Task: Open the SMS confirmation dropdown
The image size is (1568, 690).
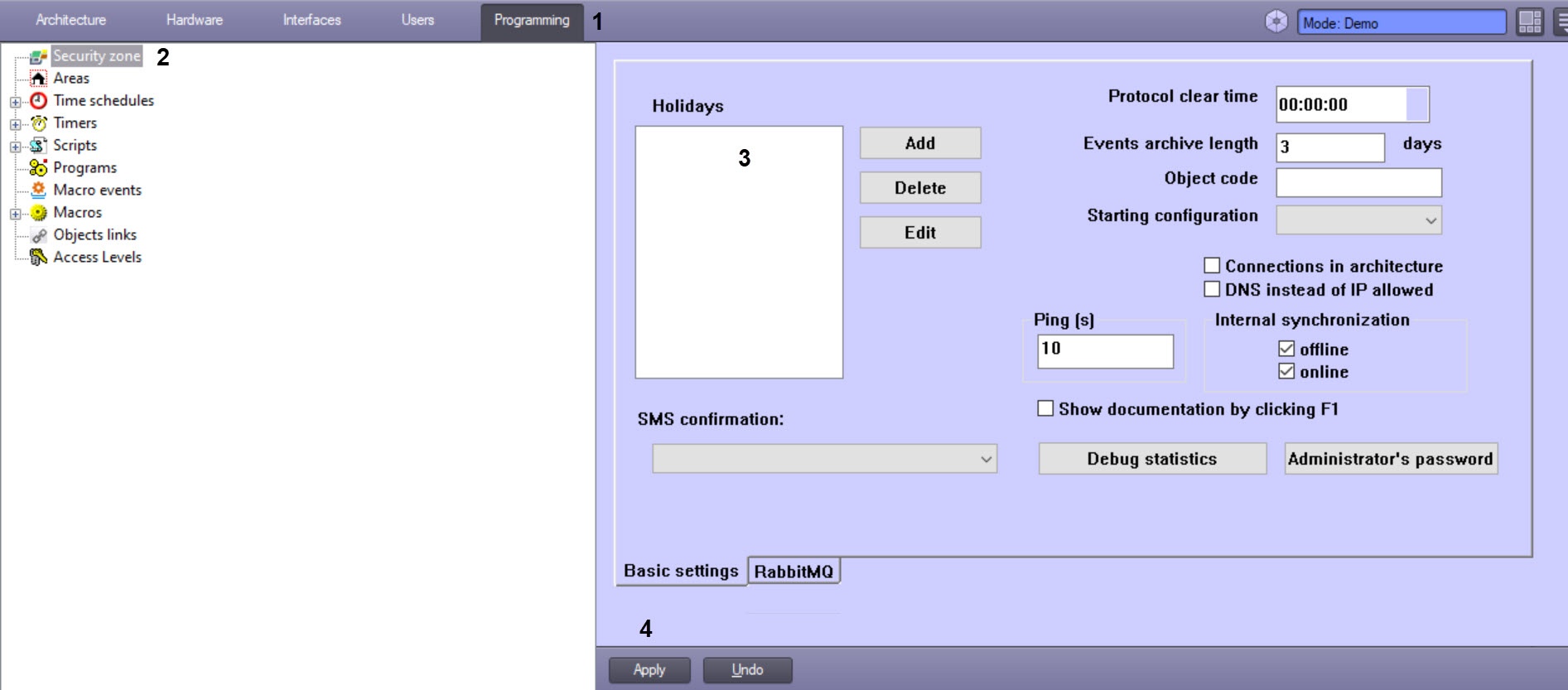Action: [824, 459]
